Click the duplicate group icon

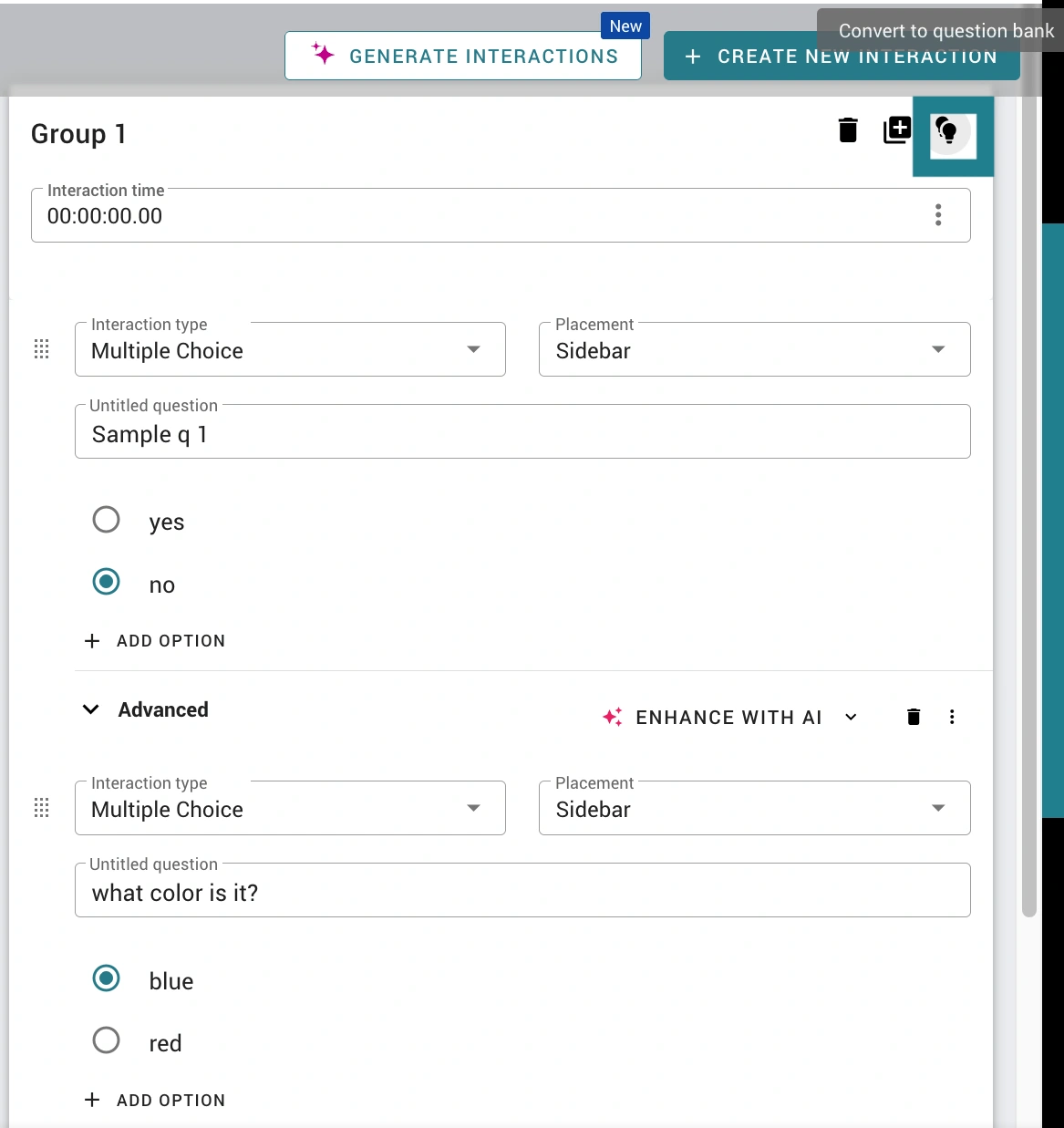tap(897, 130)
